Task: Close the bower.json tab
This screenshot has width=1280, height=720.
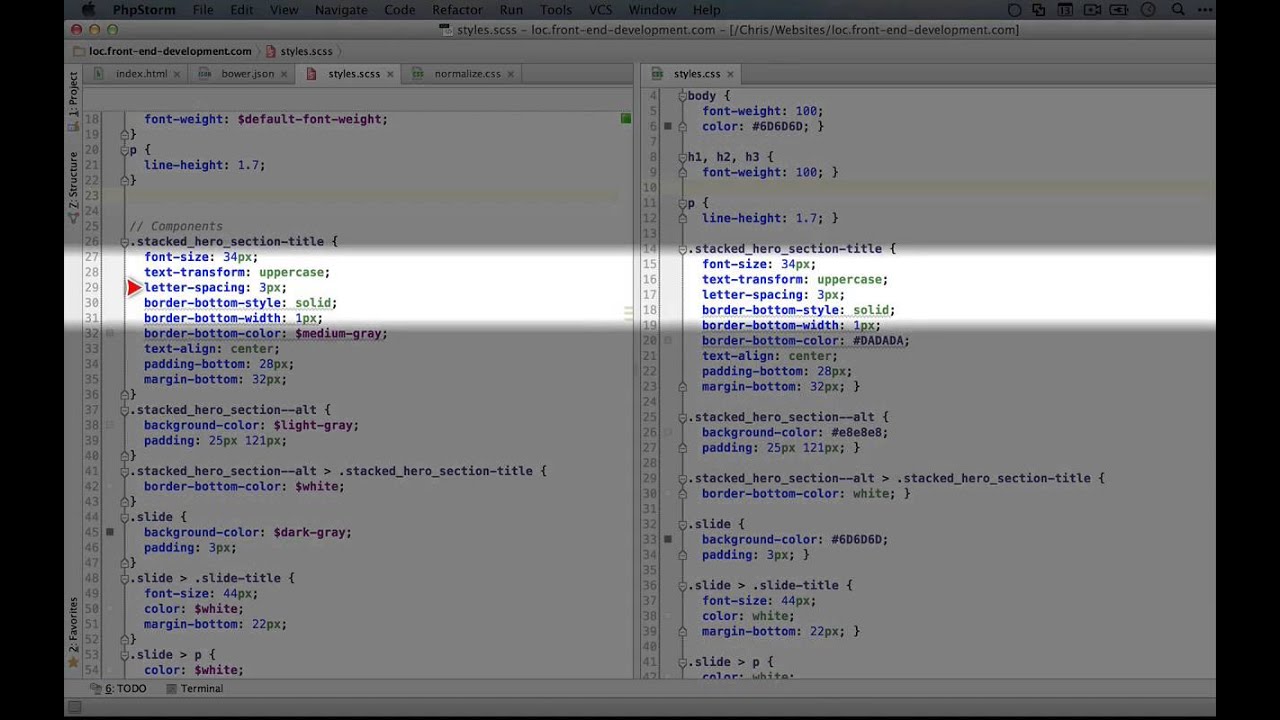Action: (284, 74)
